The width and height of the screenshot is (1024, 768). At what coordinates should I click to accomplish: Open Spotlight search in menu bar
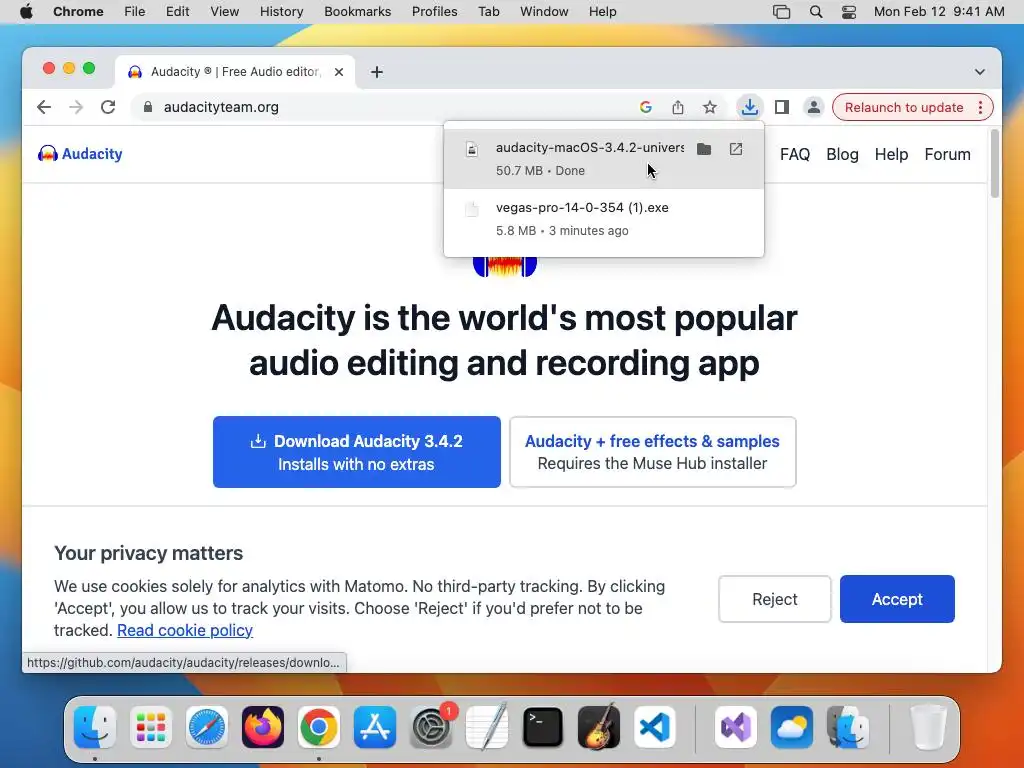(x=816, y=12)
